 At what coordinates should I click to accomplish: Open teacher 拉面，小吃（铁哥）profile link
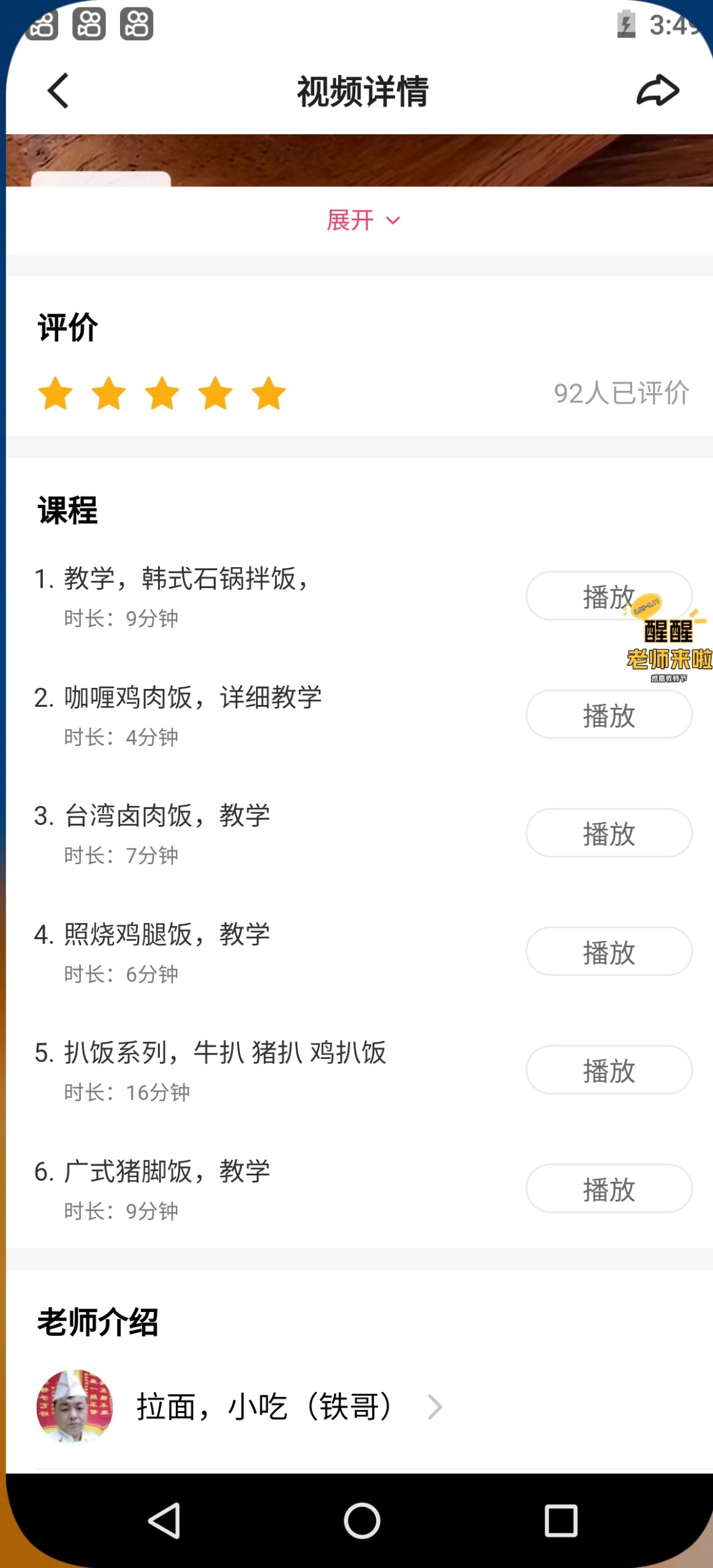pyautogui.click(x=263, y=1407)
